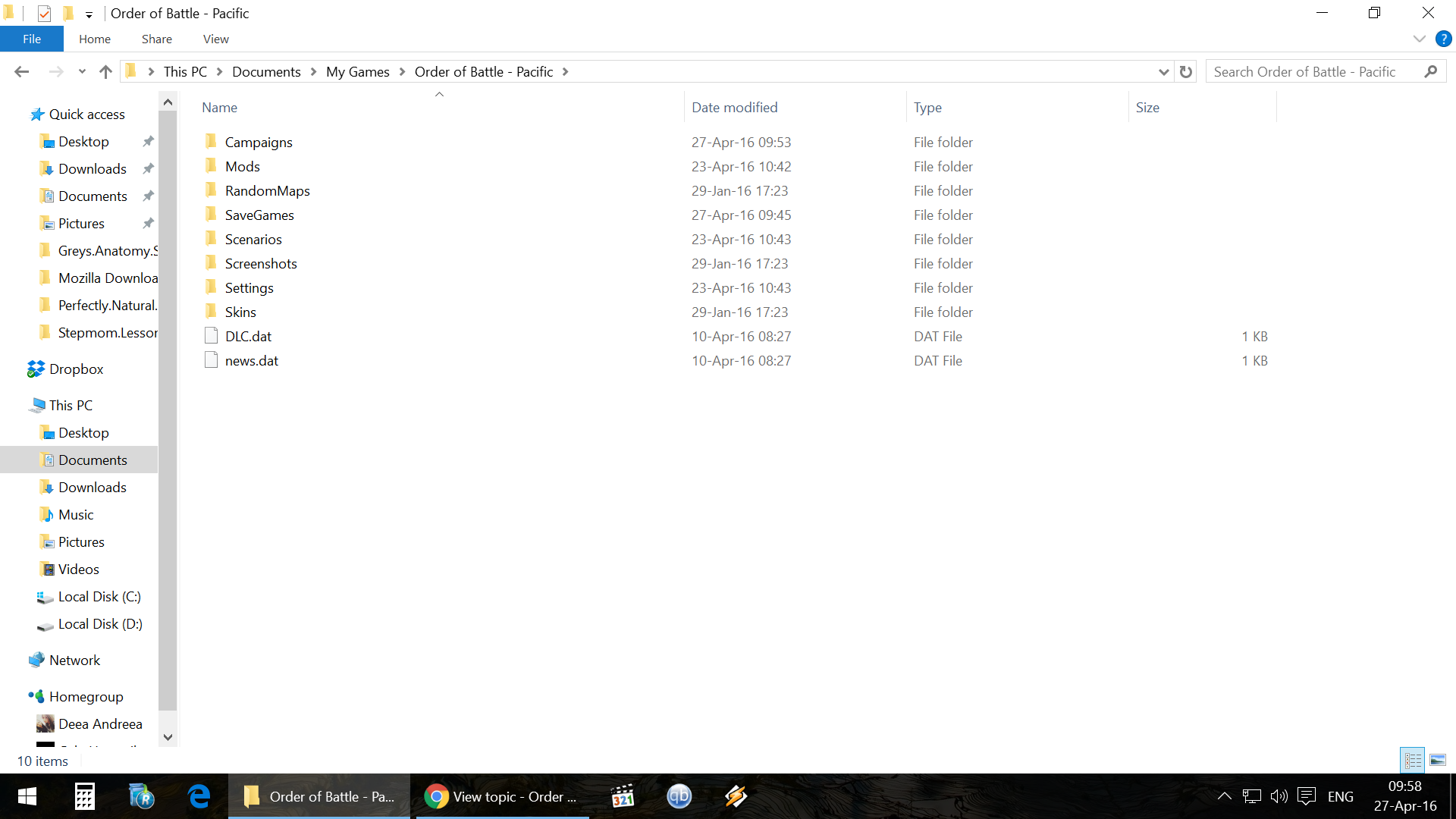Switch to Chrome View topic window

[x=500, y=796]
